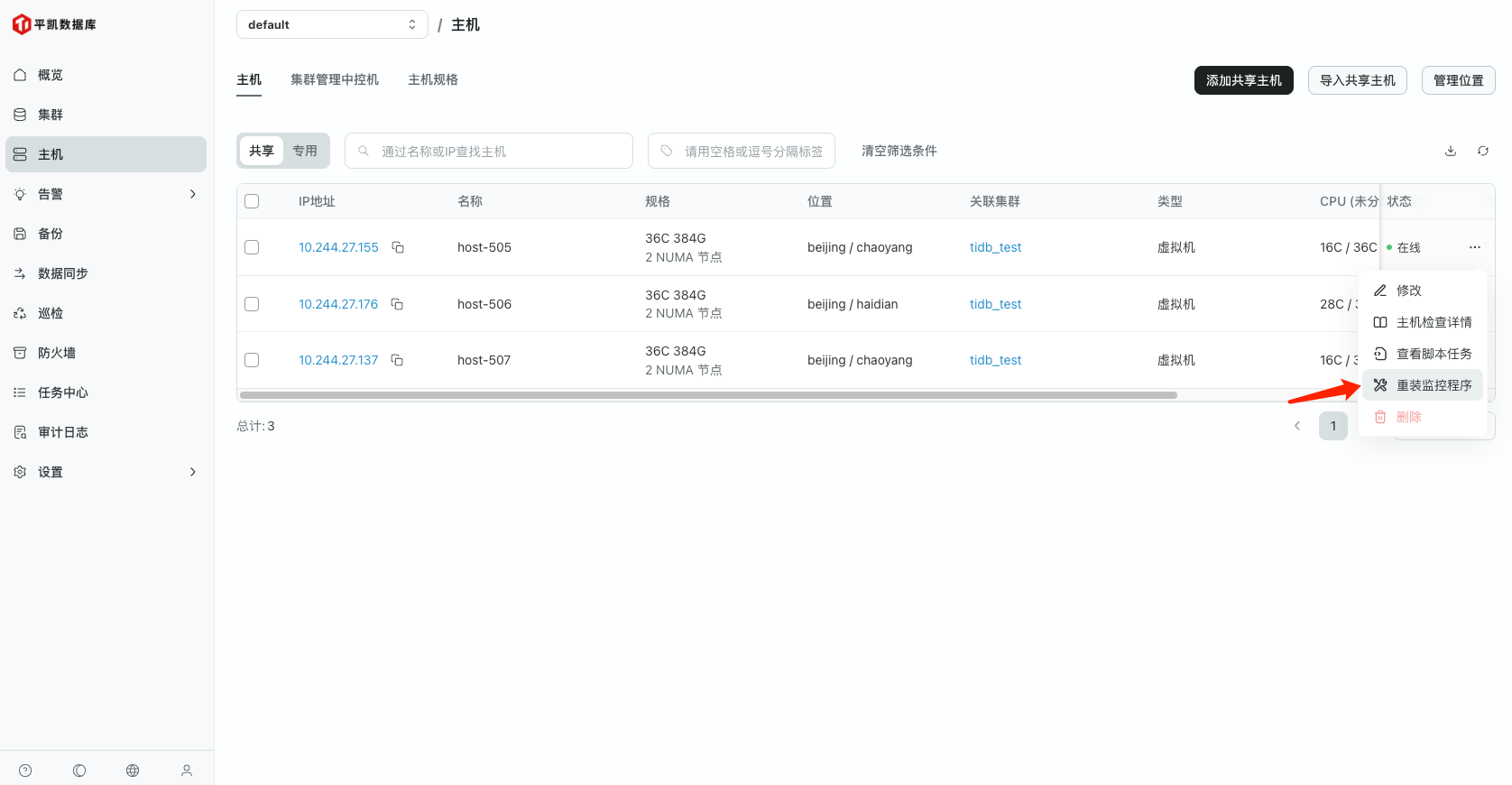This screenshot has width=1512, height=785.
Task: Copy IP address 10.244.27.155
Action: tap(398, 247)
